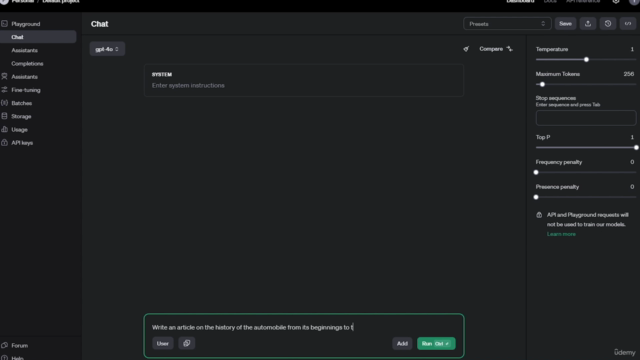Click the Stop sequences input
Screen dimensions: 640x360
coord(586,118)
